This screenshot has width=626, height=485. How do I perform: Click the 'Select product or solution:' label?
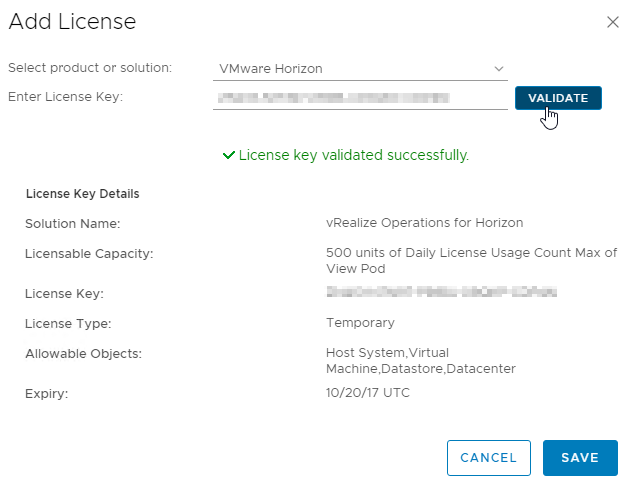(x=90, y=68)
